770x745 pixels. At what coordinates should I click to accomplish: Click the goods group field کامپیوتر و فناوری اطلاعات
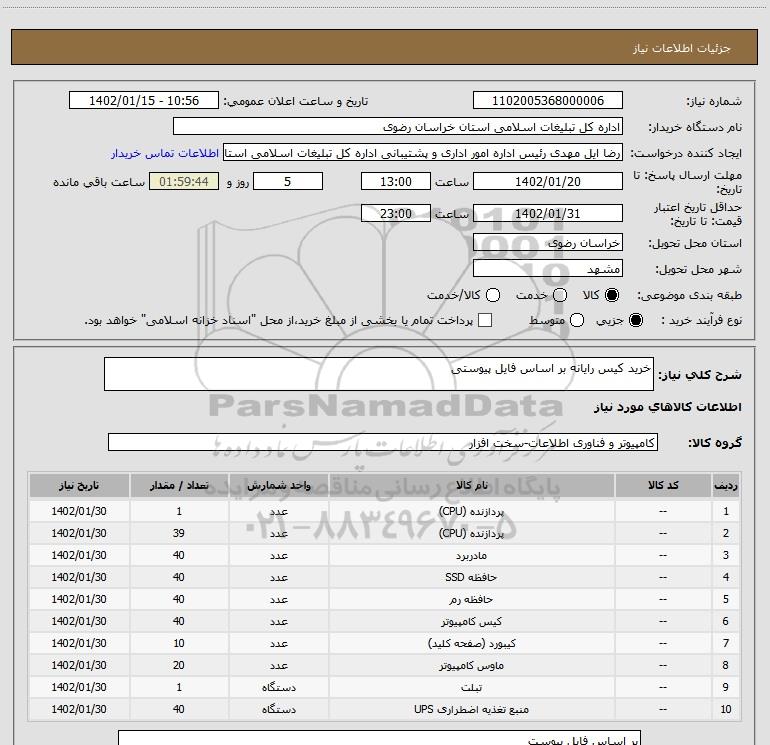pyautogui.click(x=383, y=442)
